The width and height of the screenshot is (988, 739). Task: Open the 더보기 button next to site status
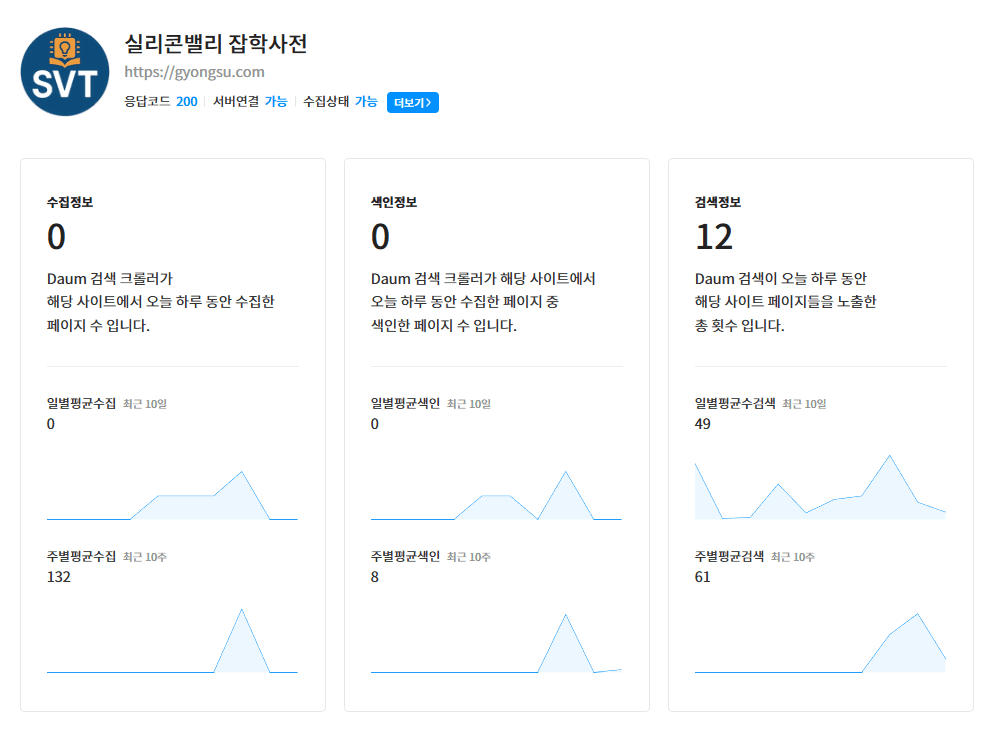411,102
